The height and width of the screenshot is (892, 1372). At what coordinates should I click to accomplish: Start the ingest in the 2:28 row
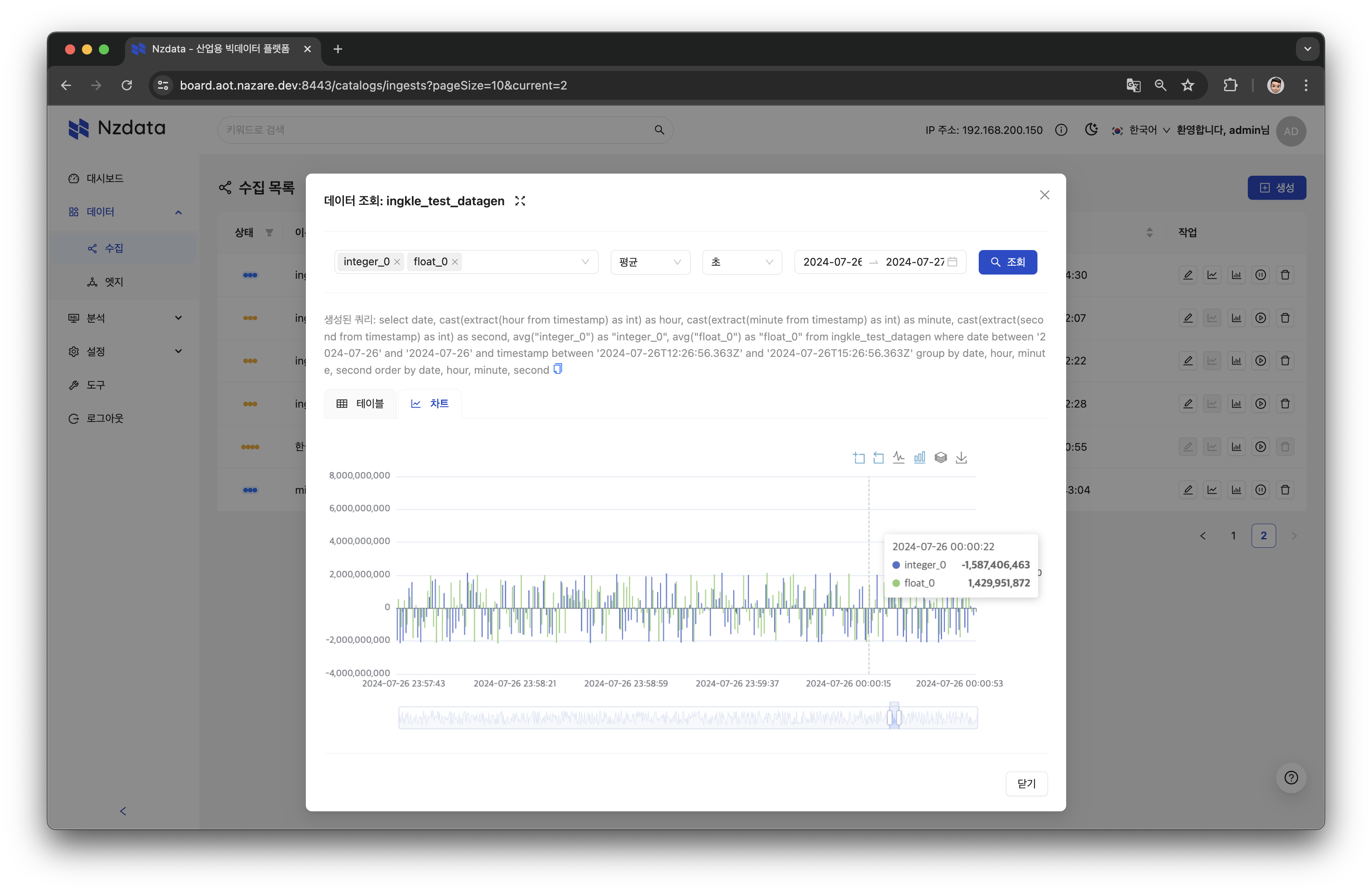click(x=1260, y=404)
